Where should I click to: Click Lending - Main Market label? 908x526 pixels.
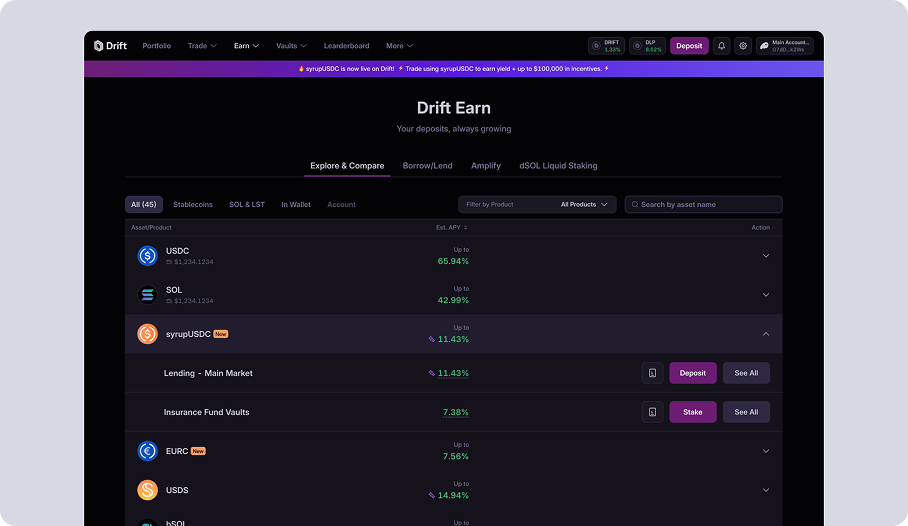tap(208, 373)
